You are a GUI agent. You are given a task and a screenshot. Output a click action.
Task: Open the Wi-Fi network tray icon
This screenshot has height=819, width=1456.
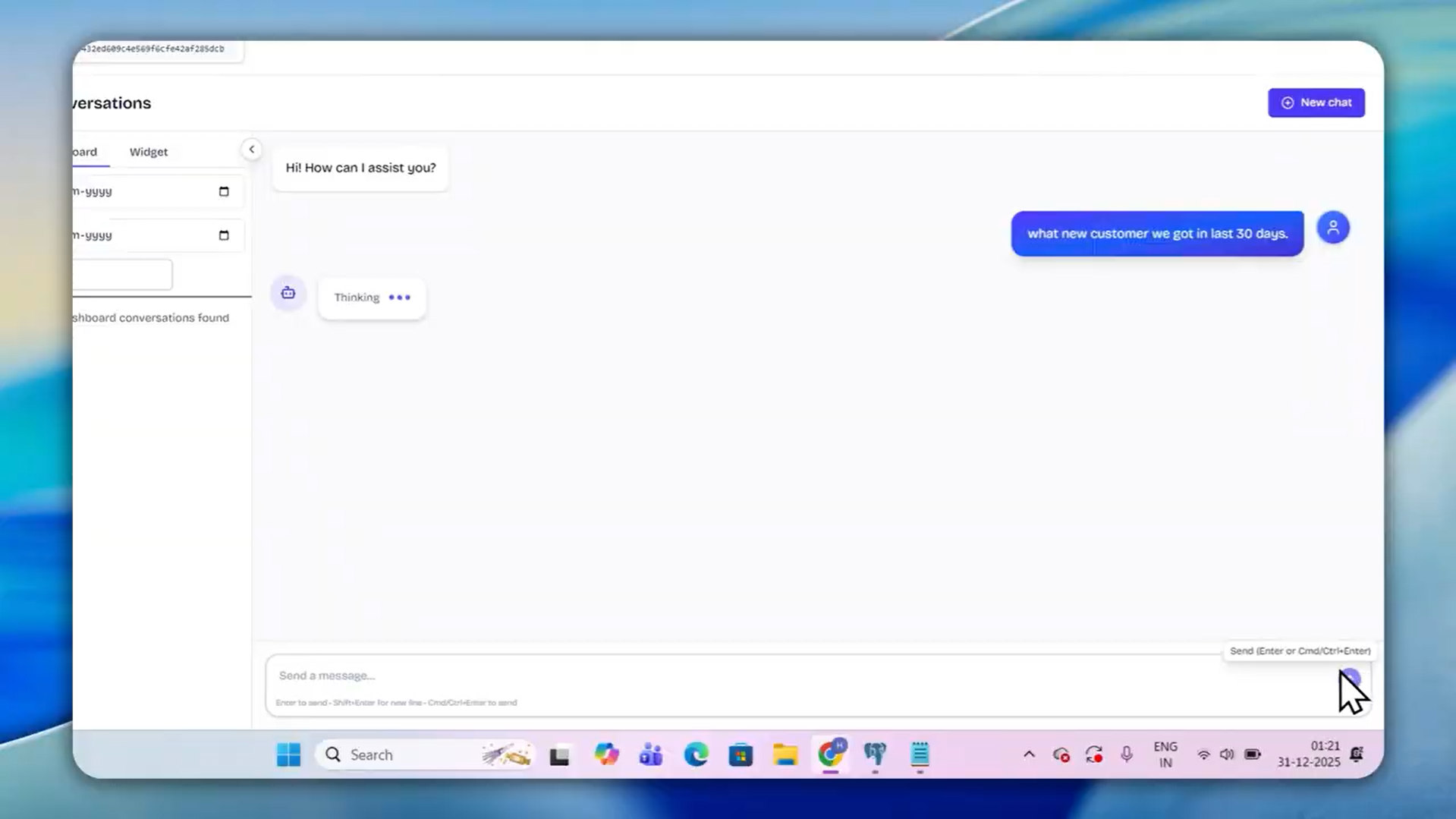coord(1203,754)
